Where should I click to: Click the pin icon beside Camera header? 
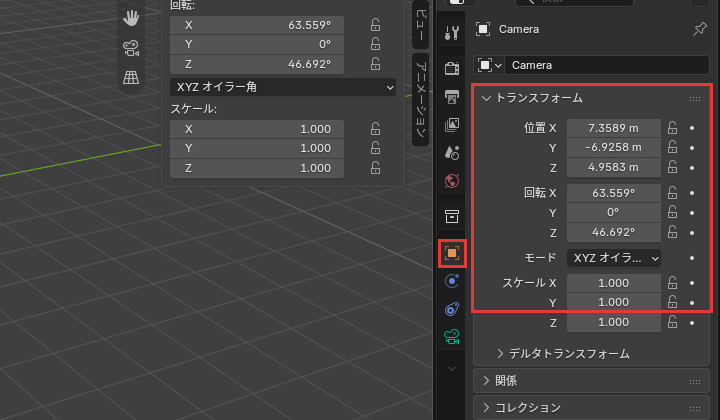coord(699,29)
